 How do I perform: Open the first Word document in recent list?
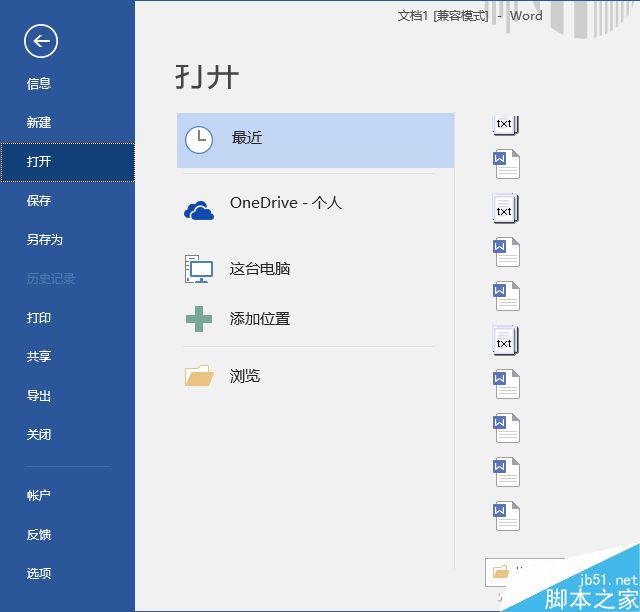[x=506, y=164]
